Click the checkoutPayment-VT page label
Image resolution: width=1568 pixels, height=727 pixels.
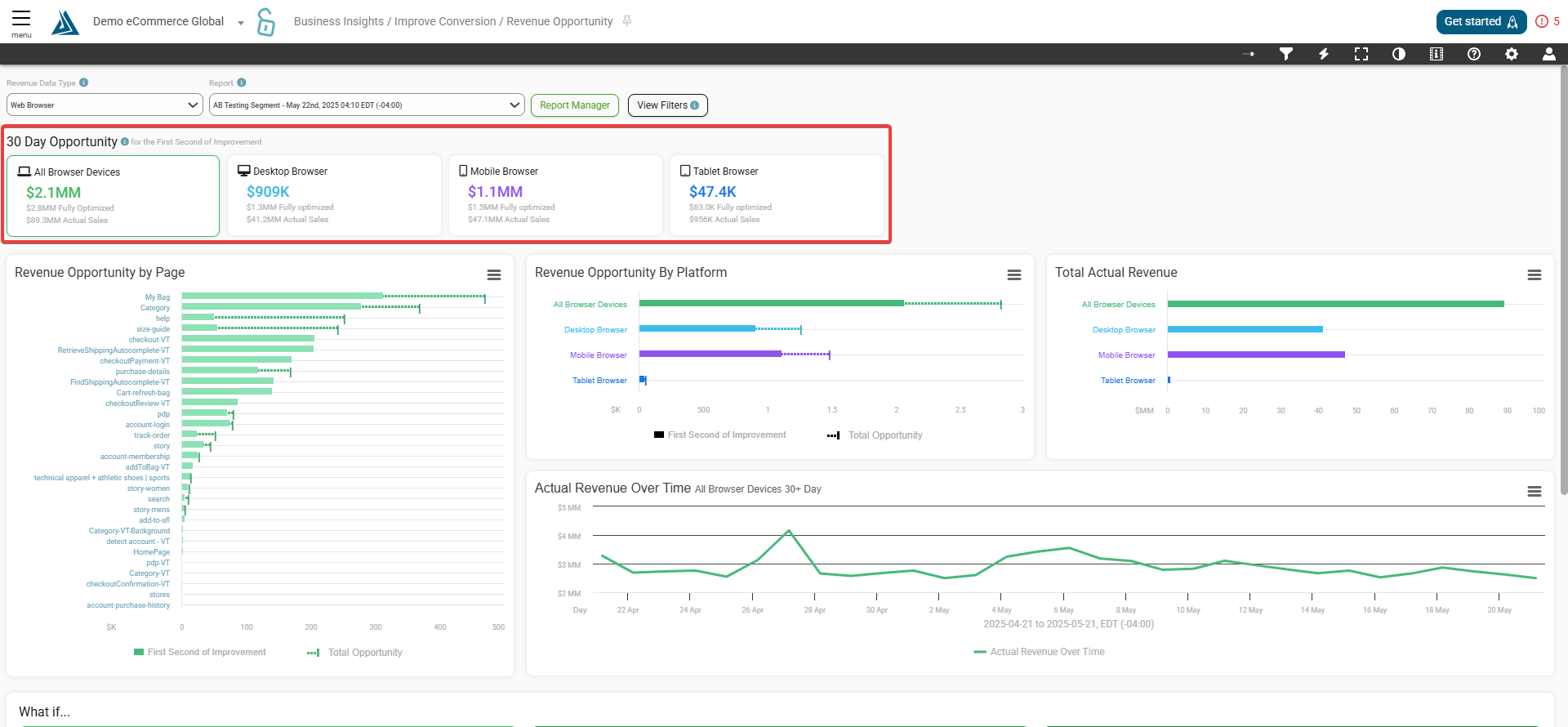click(x=135, y=361)
